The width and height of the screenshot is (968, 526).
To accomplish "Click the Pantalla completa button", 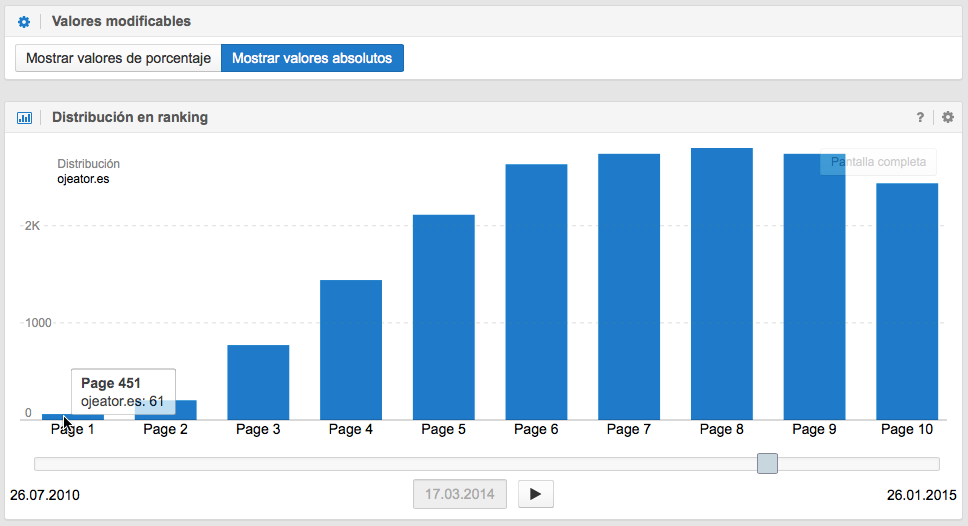I will coord(878,162).
